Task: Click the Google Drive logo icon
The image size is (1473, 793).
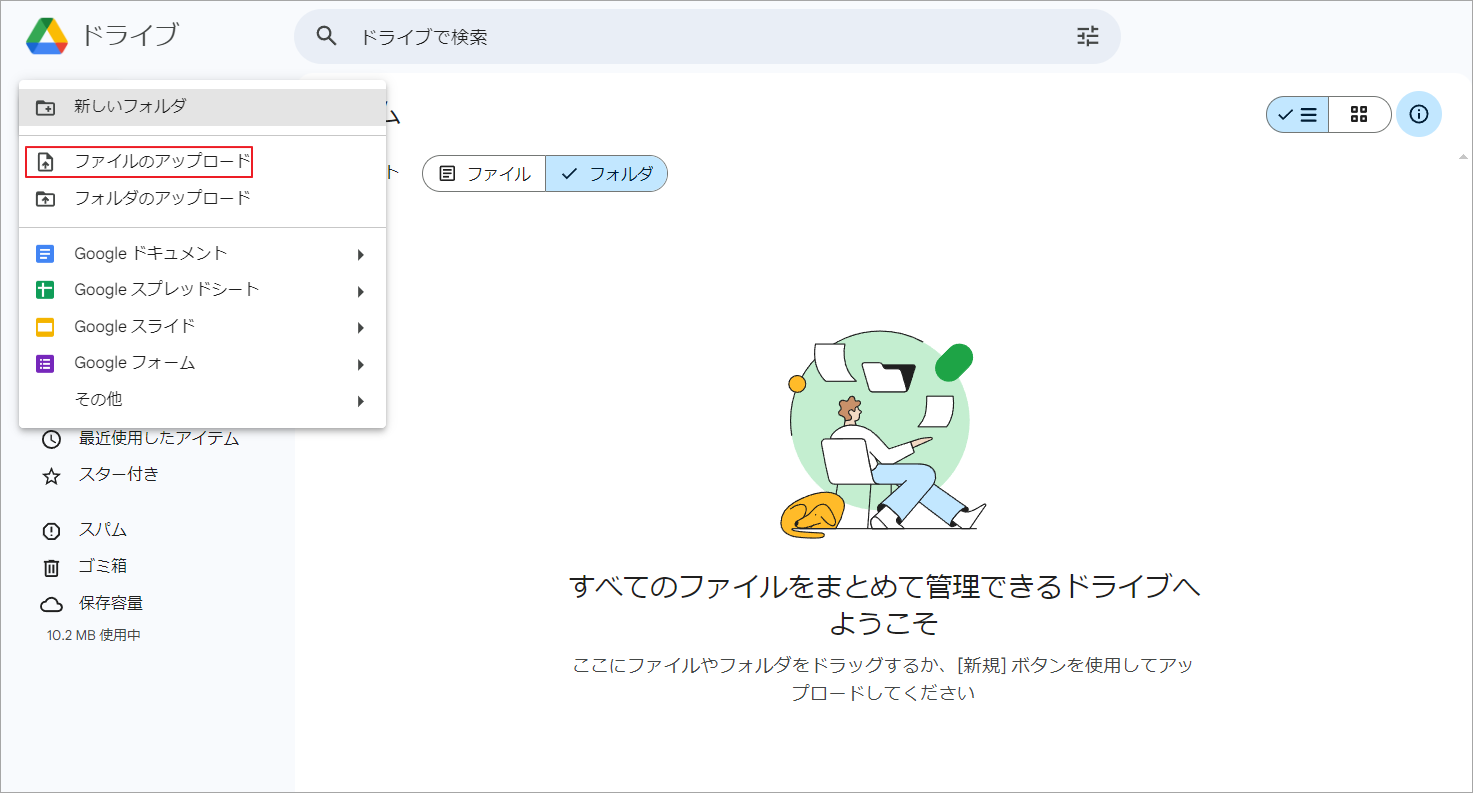Action: coord(47,36)
